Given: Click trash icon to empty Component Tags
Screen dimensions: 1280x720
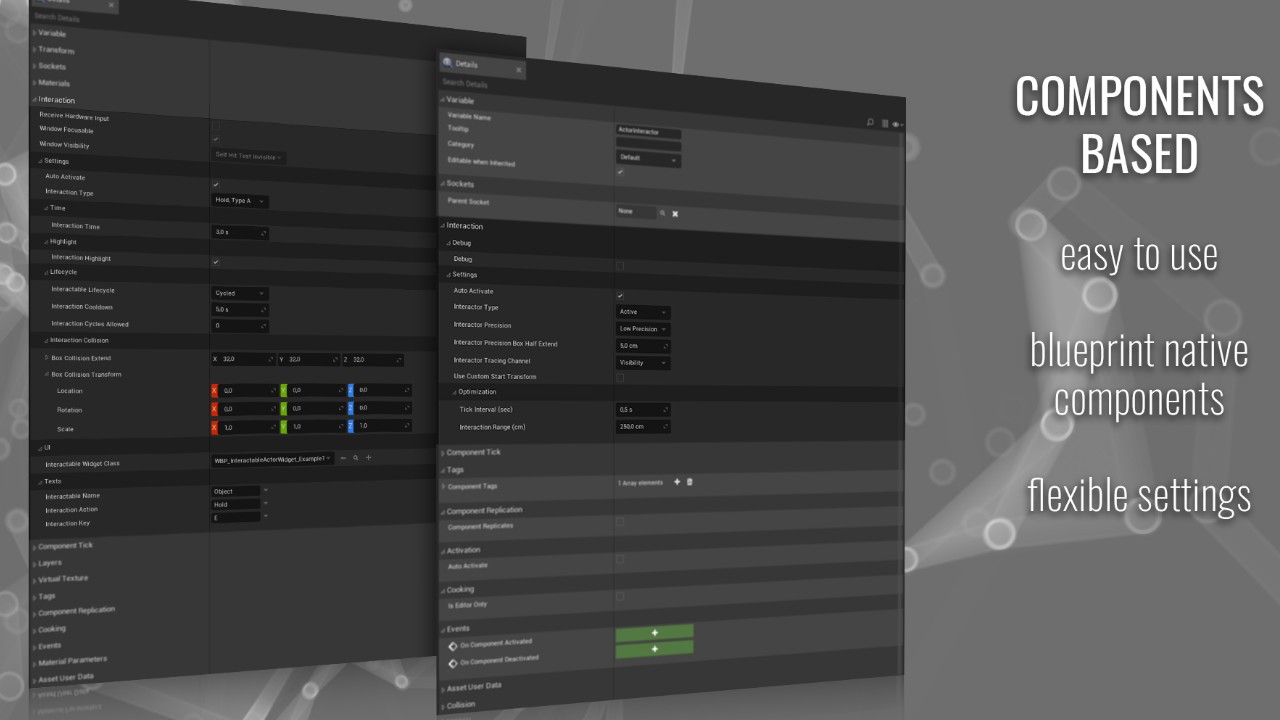Looking at the screenshot, I should tap(690, 482).
